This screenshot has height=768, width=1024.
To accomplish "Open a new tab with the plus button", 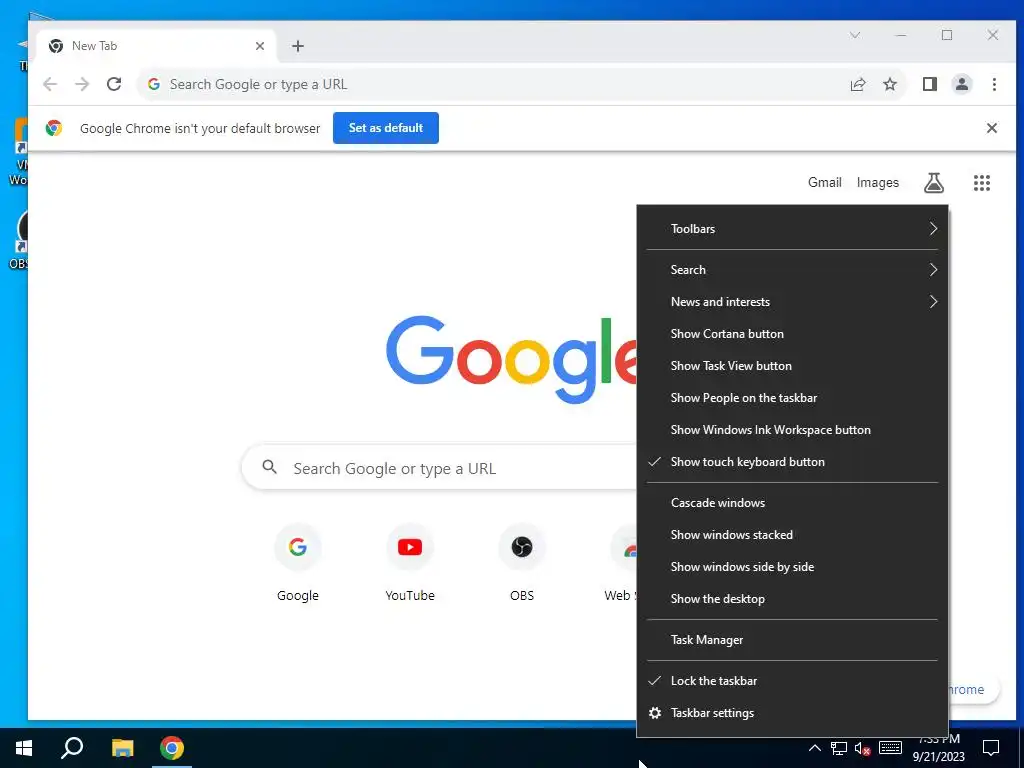I will [x=298, y=46].
